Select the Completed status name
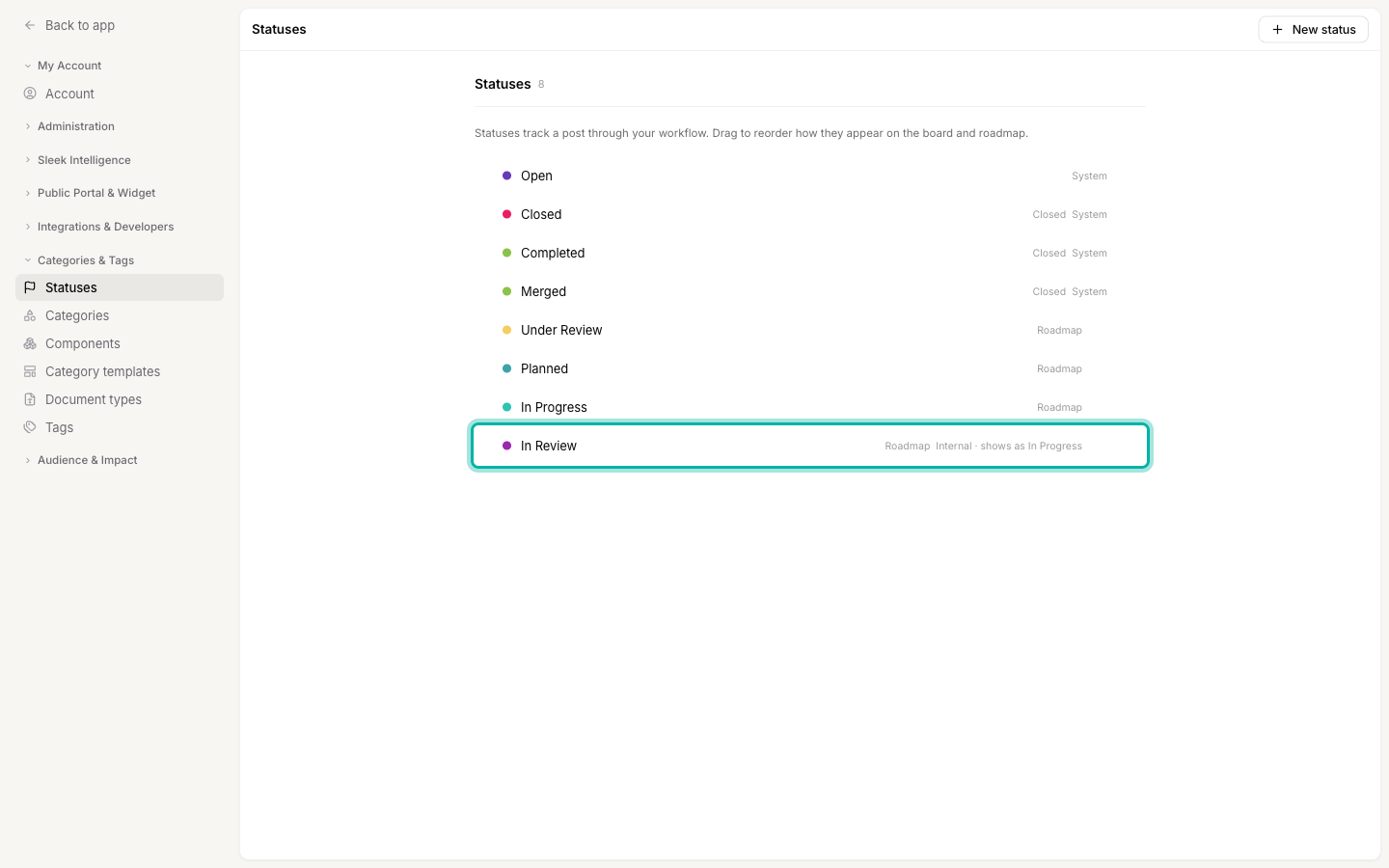This screenshot has width=1389, height=868. click(x=553, y=253)
